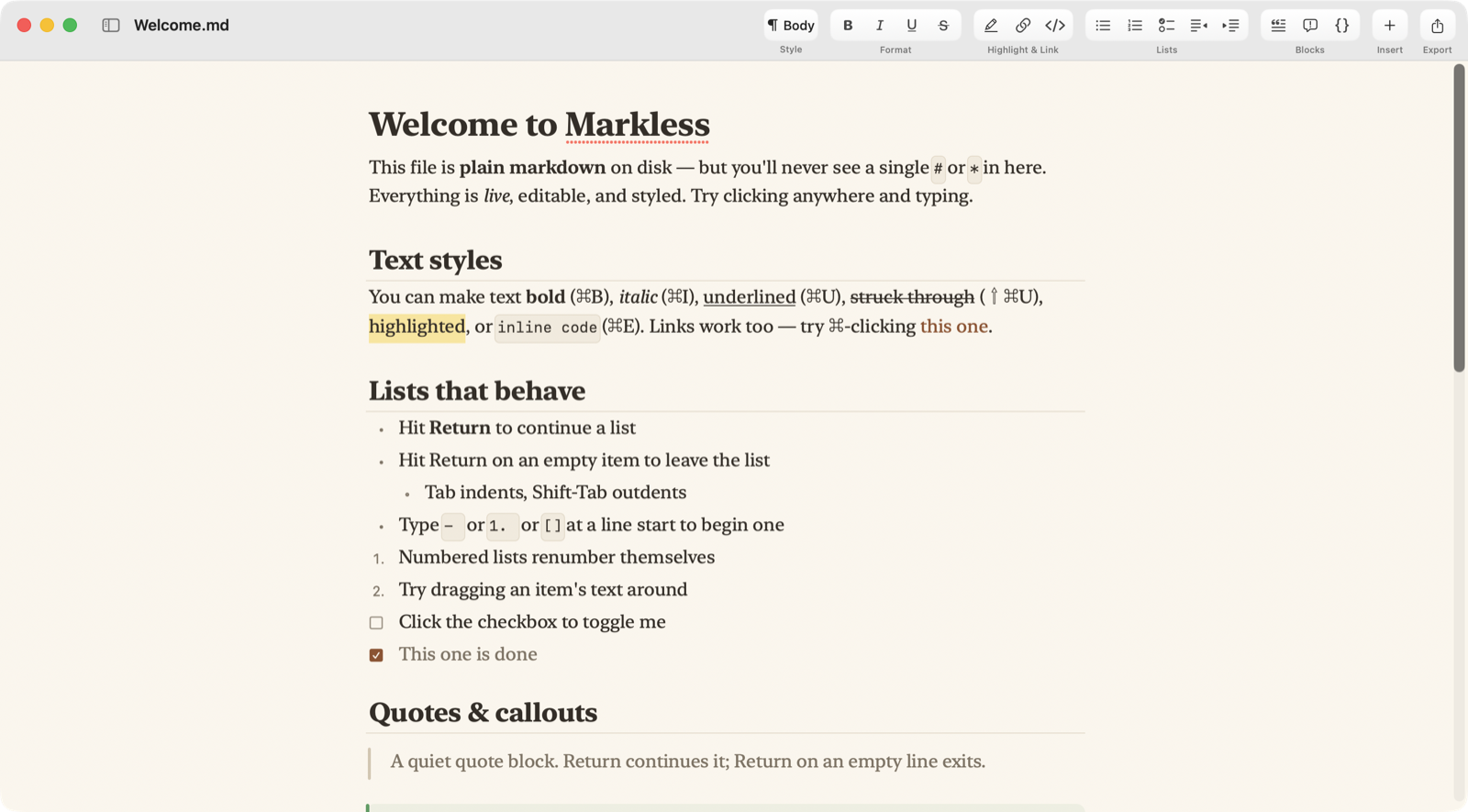Image resolution: width=1468 pixels, height=812 pixels.
Task: Click the 'inline code' snippet
Action: coord(548,328)
